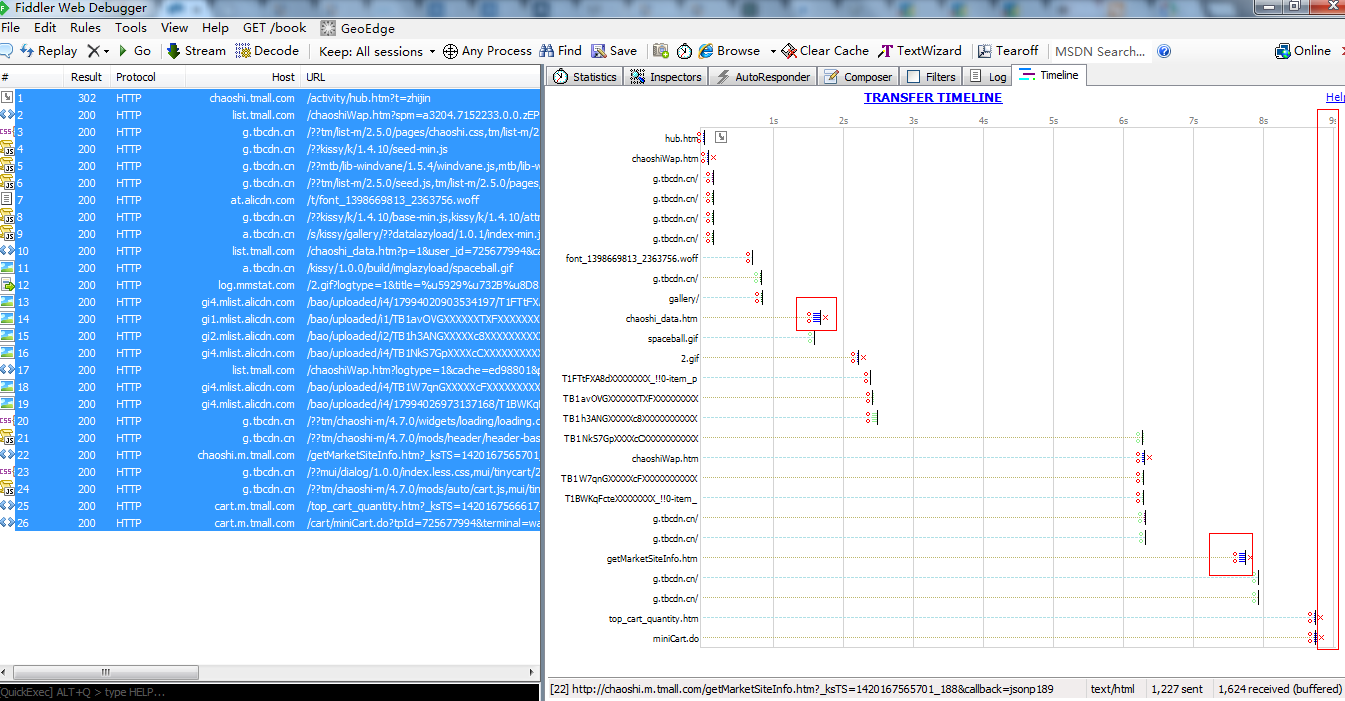
Task: Open the Rules menu
Action: point(85,28)
